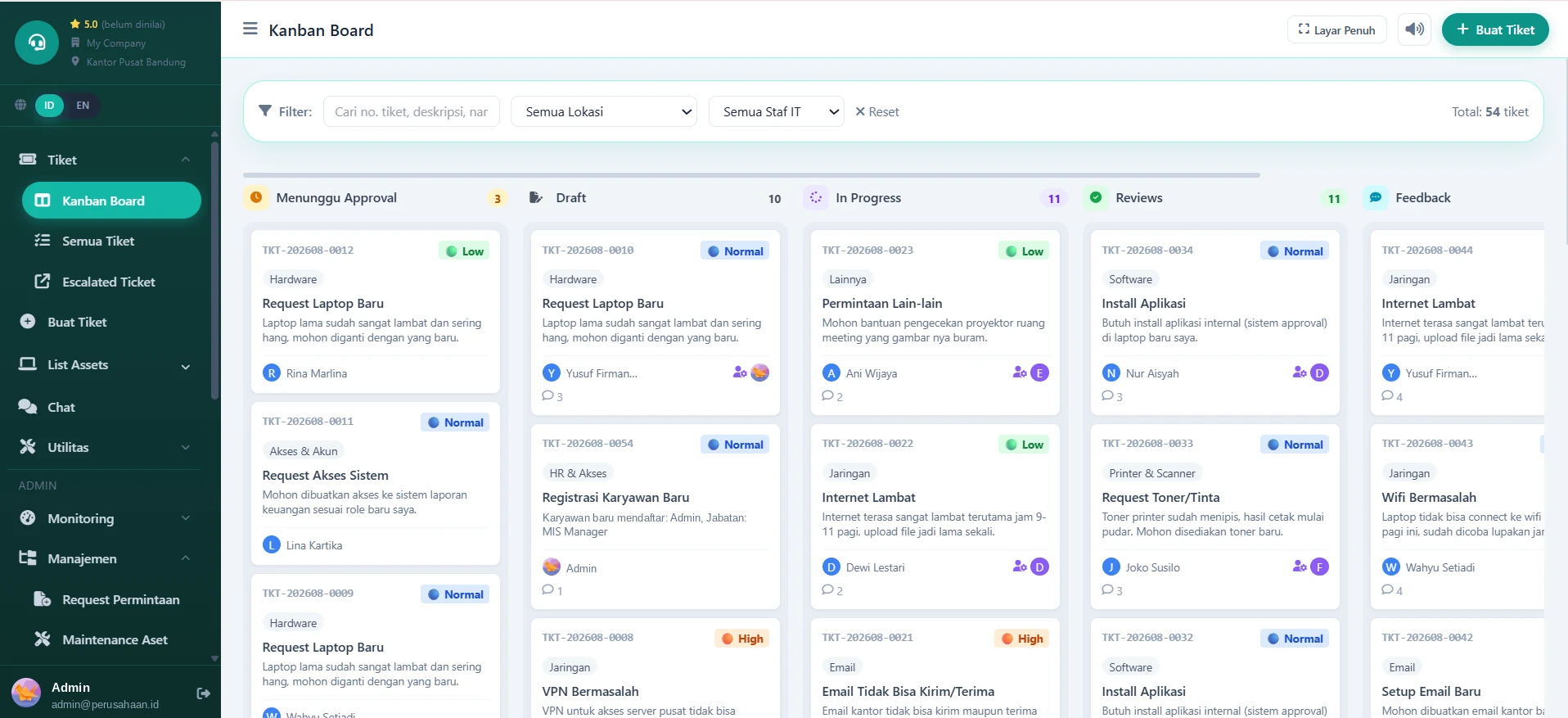The height and width of the screenshot is (718, 1568).
Task: Click the logout icon beside Admin
Action: 204,693
